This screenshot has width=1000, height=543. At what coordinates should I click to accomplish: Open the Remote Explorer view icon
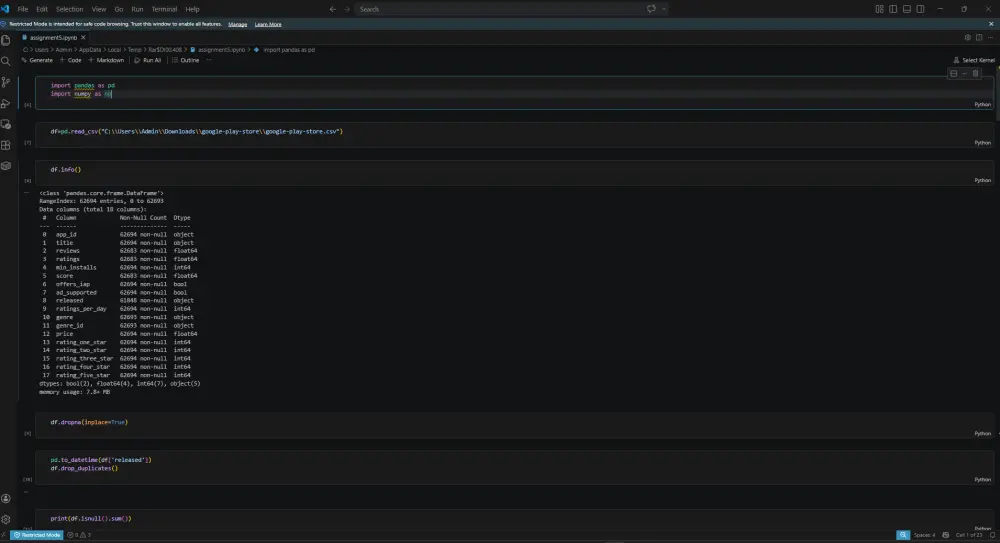pos(6,124)
